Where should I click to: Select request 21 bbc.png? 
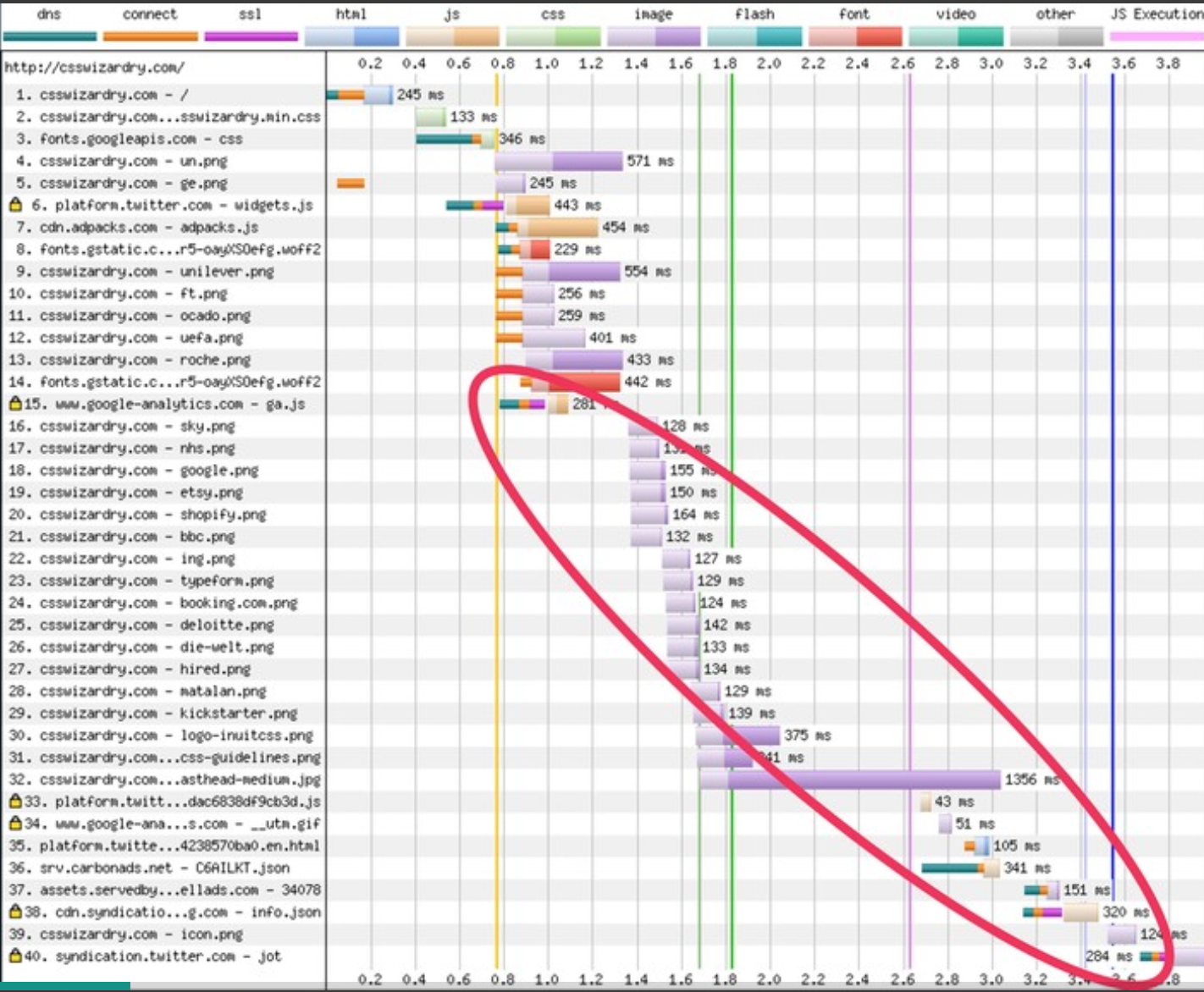(x=122, y=536)
